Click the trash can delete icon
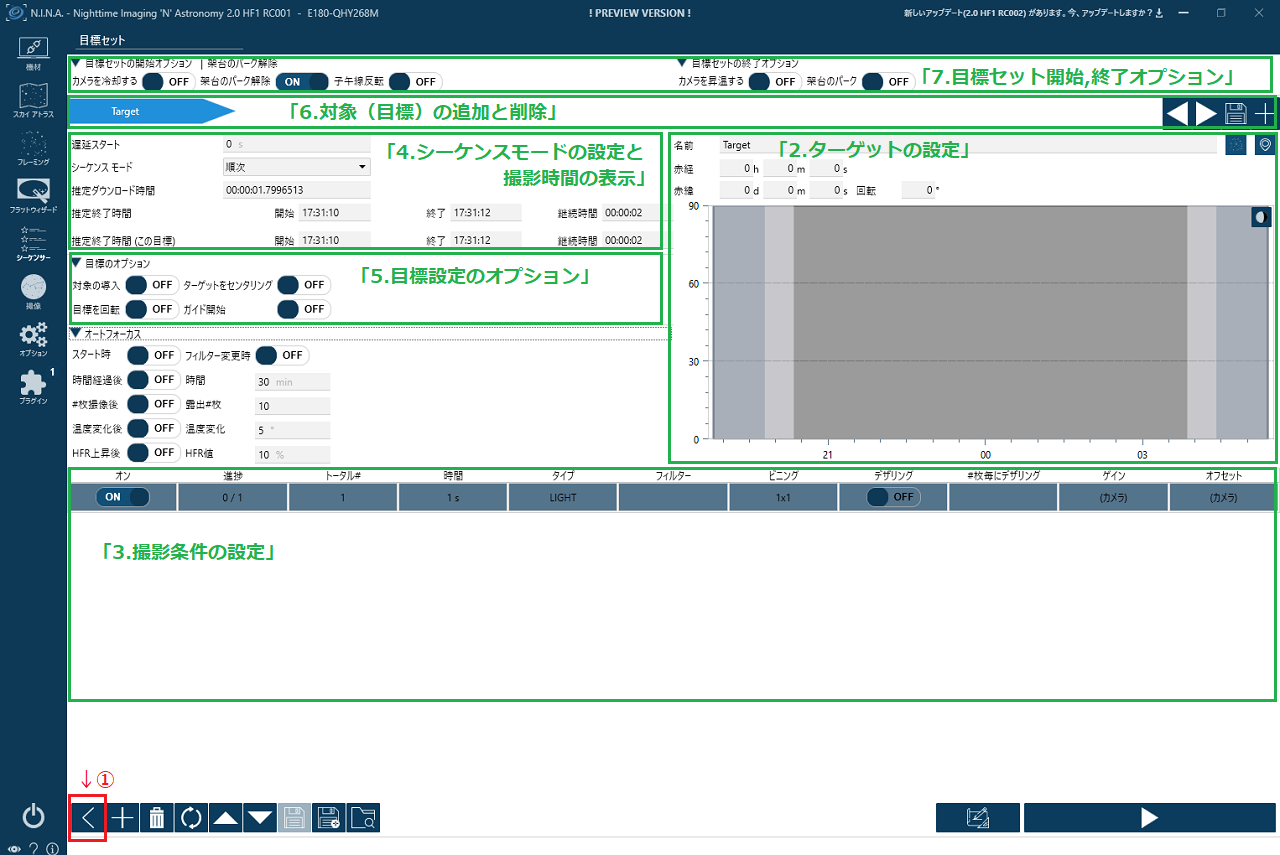The width and height of the screenshot is (1280, 855). tap(157, 818)
